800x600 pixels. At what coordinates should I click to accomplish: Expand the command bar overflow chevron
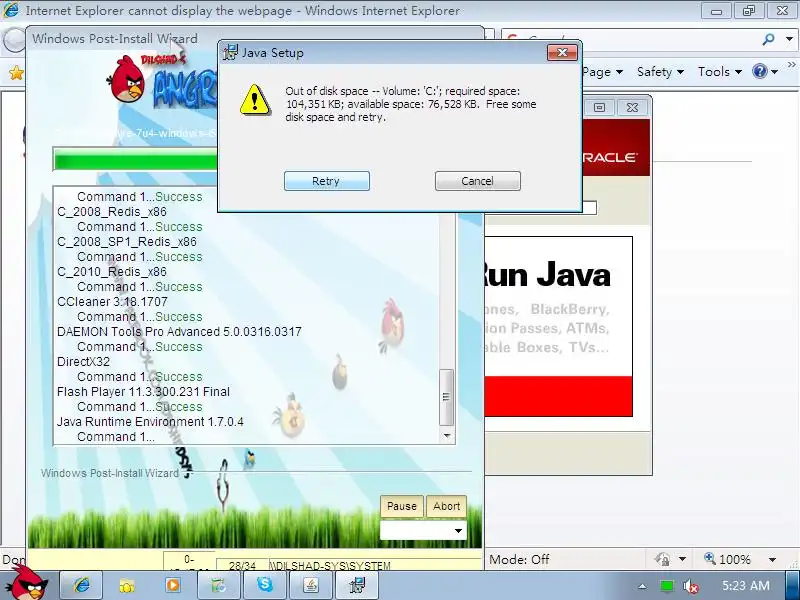(791, 64)
